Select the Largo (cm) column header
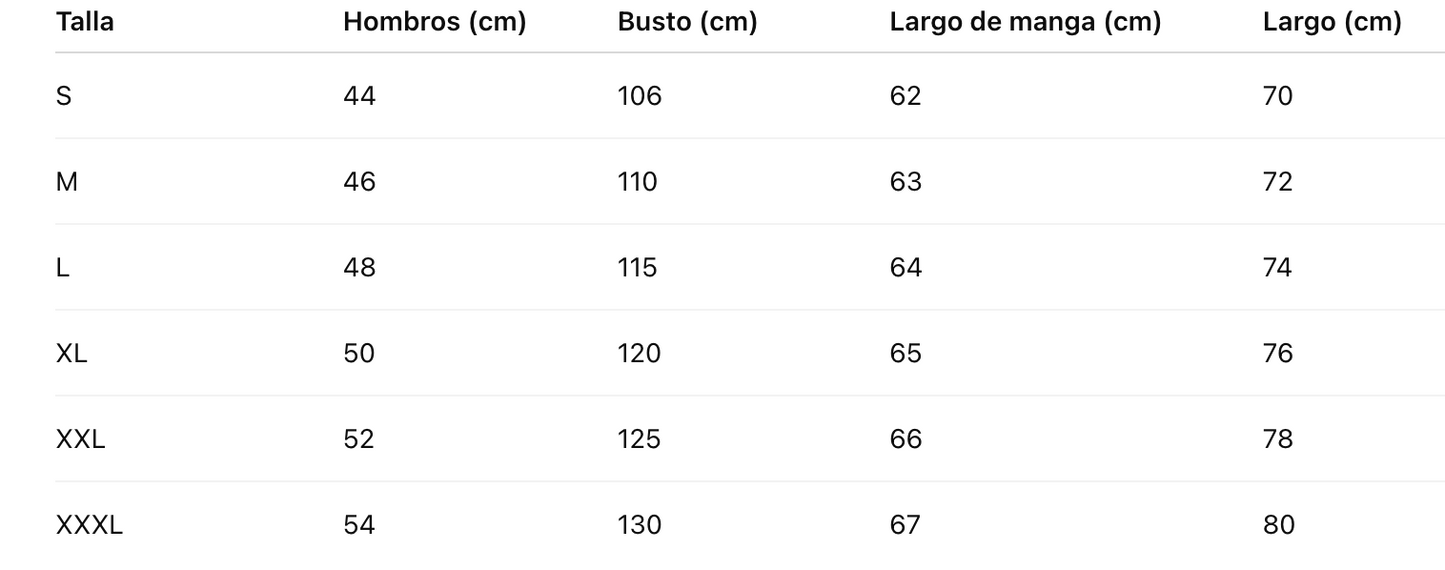Image resolution: width=1445 pixels, height=570 pixels. [x=1332, y=22]
